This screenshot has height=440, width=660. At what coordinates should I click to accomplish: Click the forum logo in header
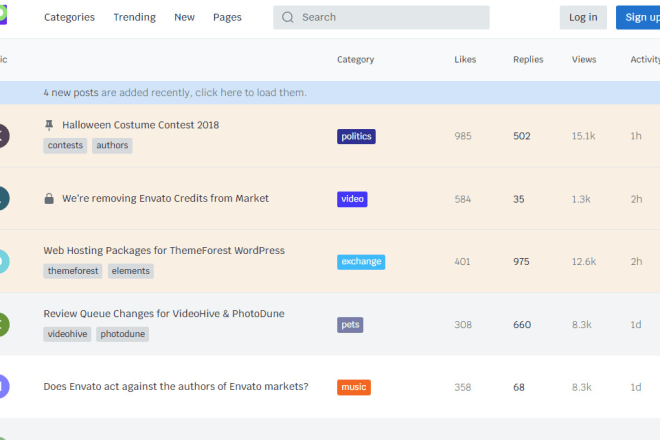[x=3, y=15]
